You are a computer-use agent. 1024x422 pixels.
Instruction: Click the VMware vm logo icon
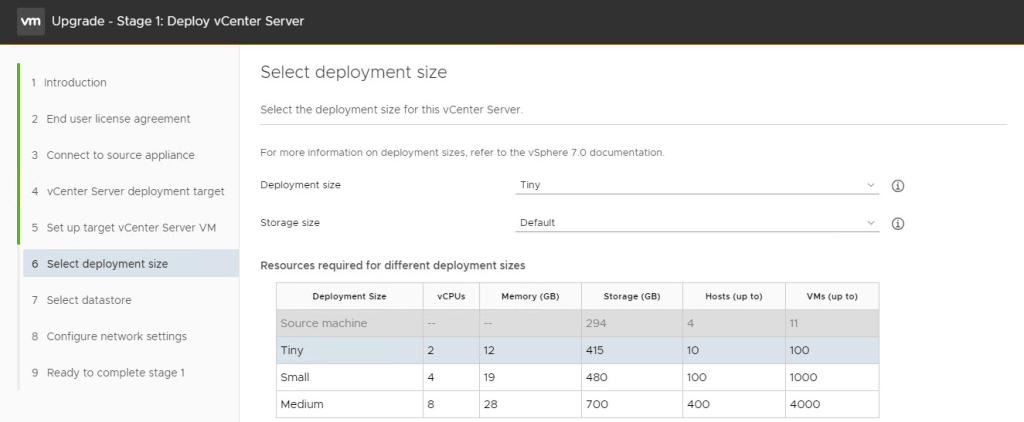[30, 21]
